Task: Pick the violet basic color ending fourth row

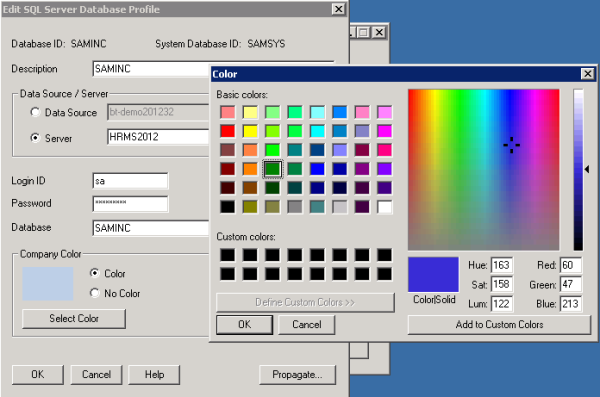Action: tap(385, 169)
